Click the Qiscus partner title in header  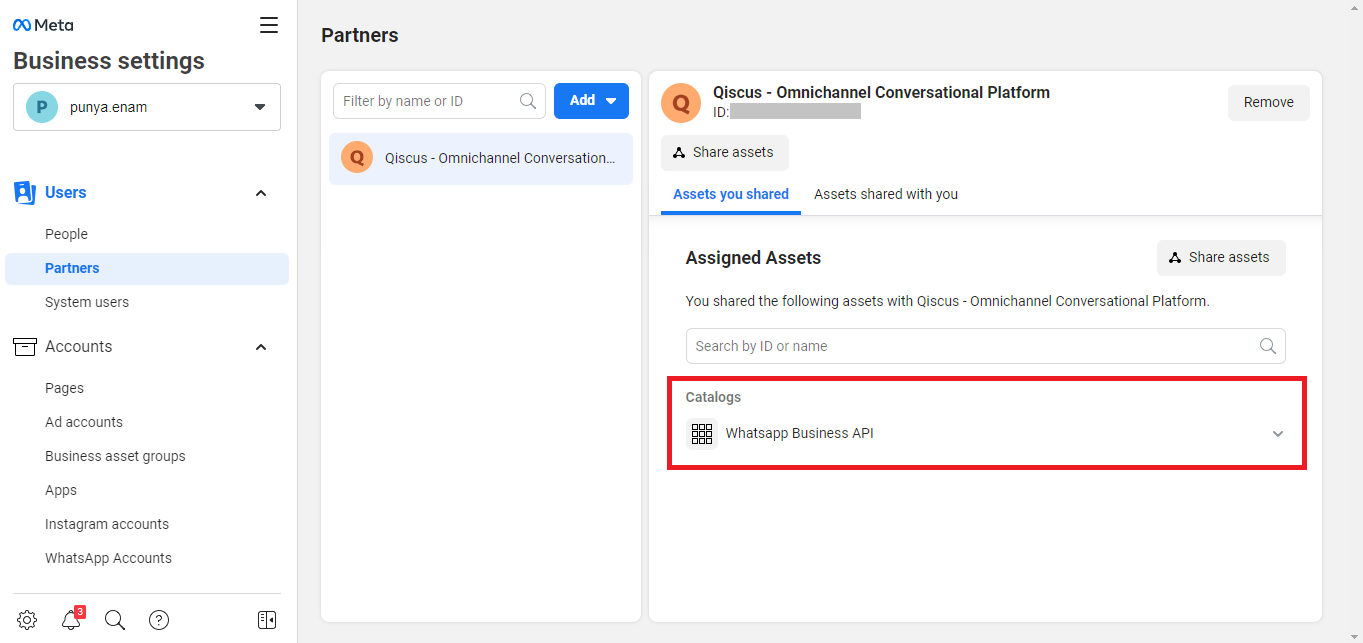881,92
